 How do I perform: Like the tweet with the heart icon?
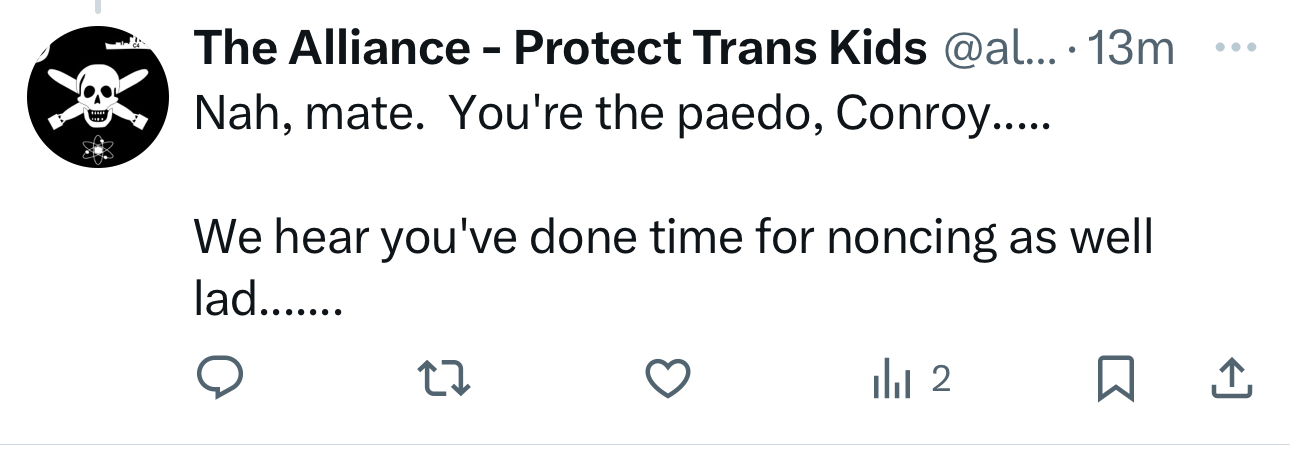667,379
